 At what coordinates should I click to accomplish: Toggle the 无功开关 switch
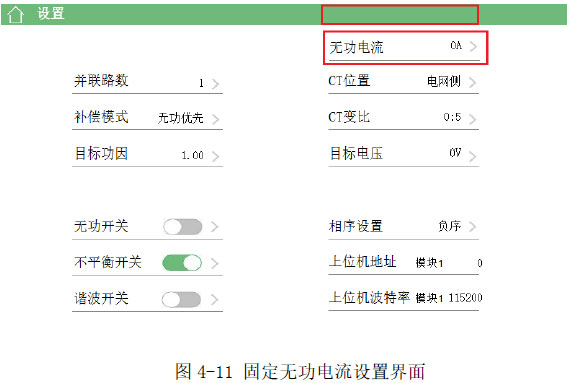coord(183,227)
